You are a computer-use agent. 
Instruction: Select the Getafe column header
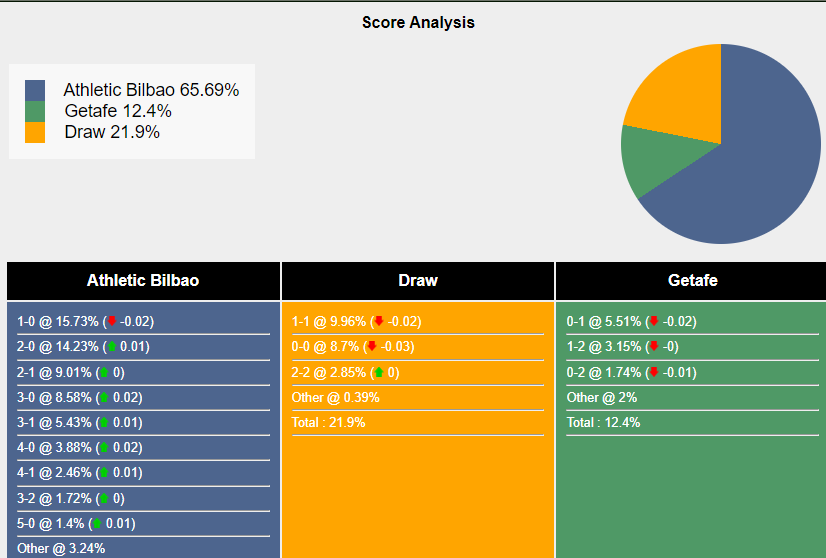[693, 281]
